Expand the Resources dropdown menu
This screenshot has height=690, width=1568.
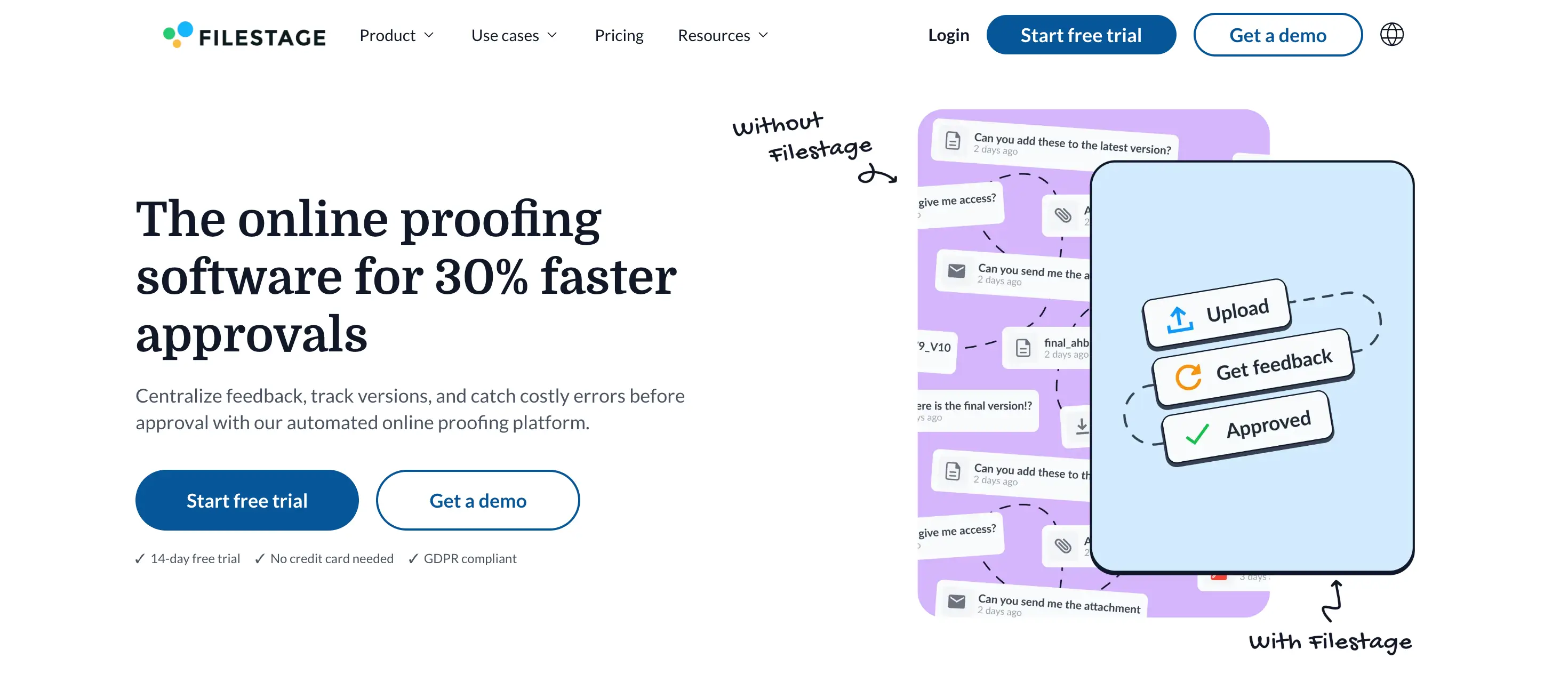tap(723, 35)
